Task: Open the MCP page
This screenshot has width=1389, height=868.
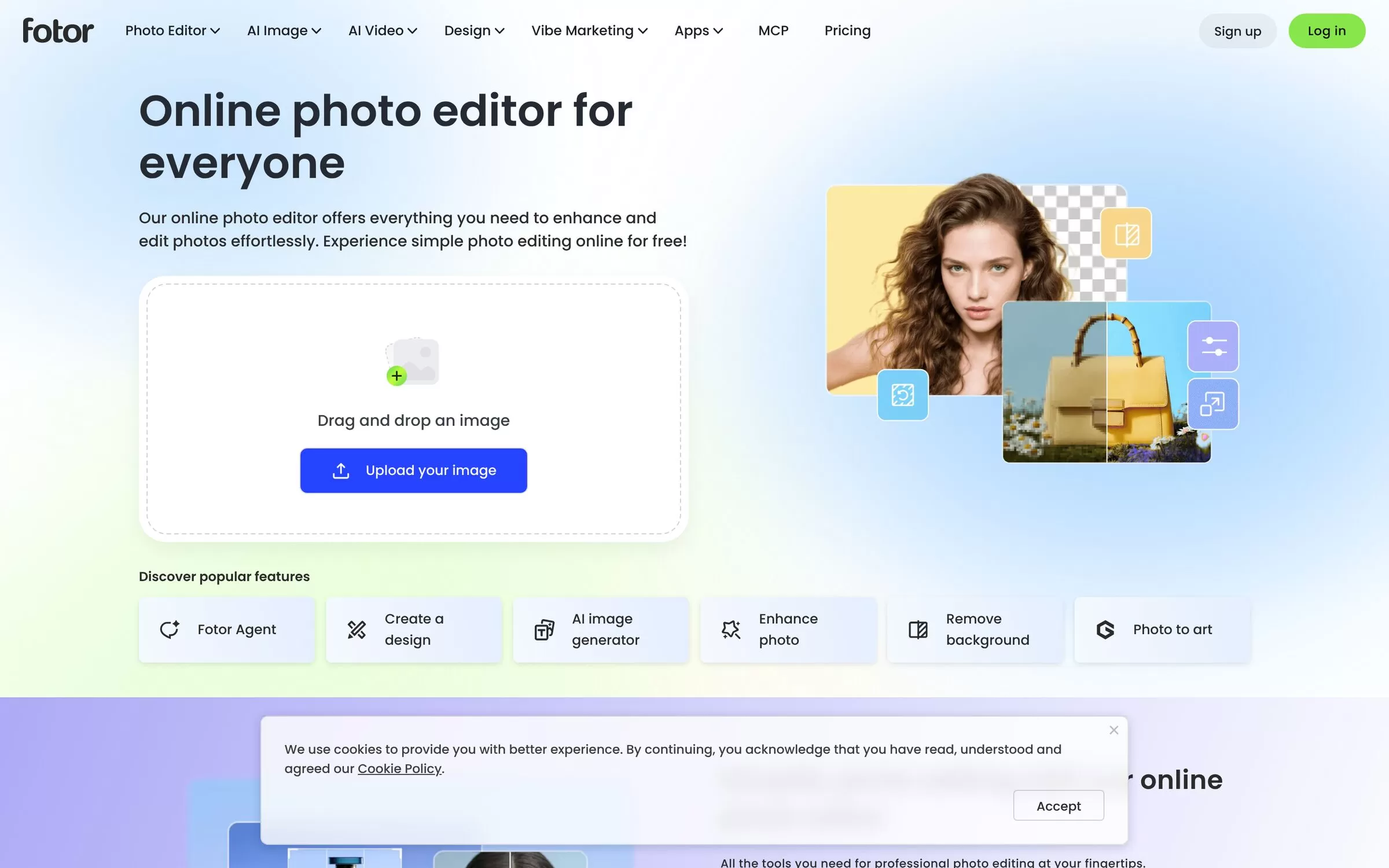Action: coord(773,31)
